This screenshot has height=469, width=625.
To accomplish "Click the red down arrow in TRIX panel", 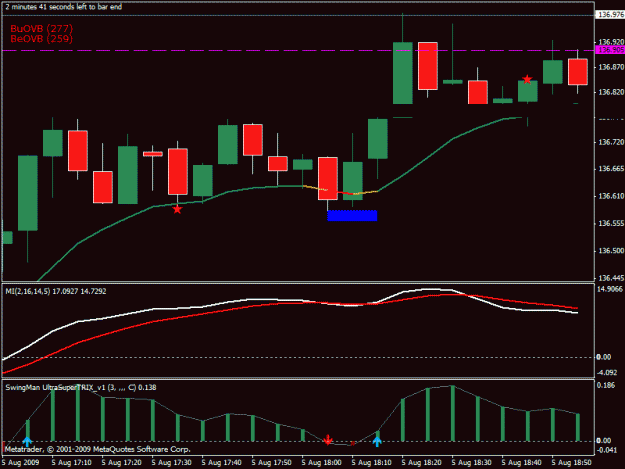I will [328, 440].
